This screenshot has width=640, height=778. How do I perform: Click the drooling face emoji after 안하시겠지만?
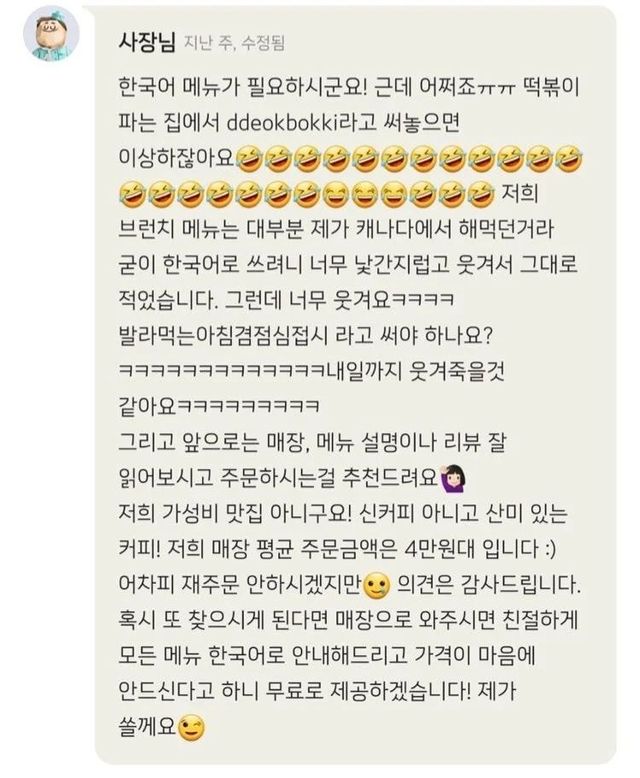pyautogui.click(x=378, y=585)
